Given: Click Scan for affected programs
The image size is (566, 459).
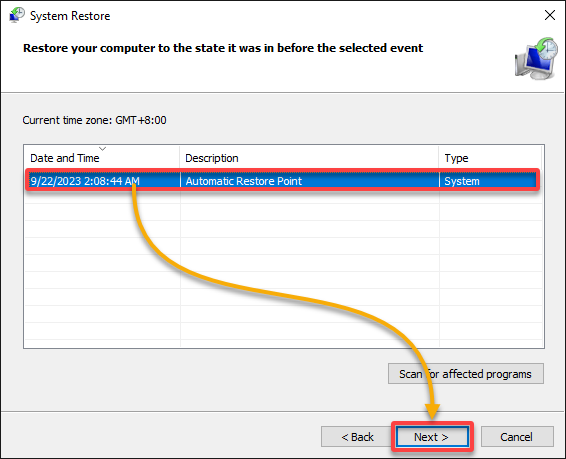Looking at the screenshot, I should [466, 374].
